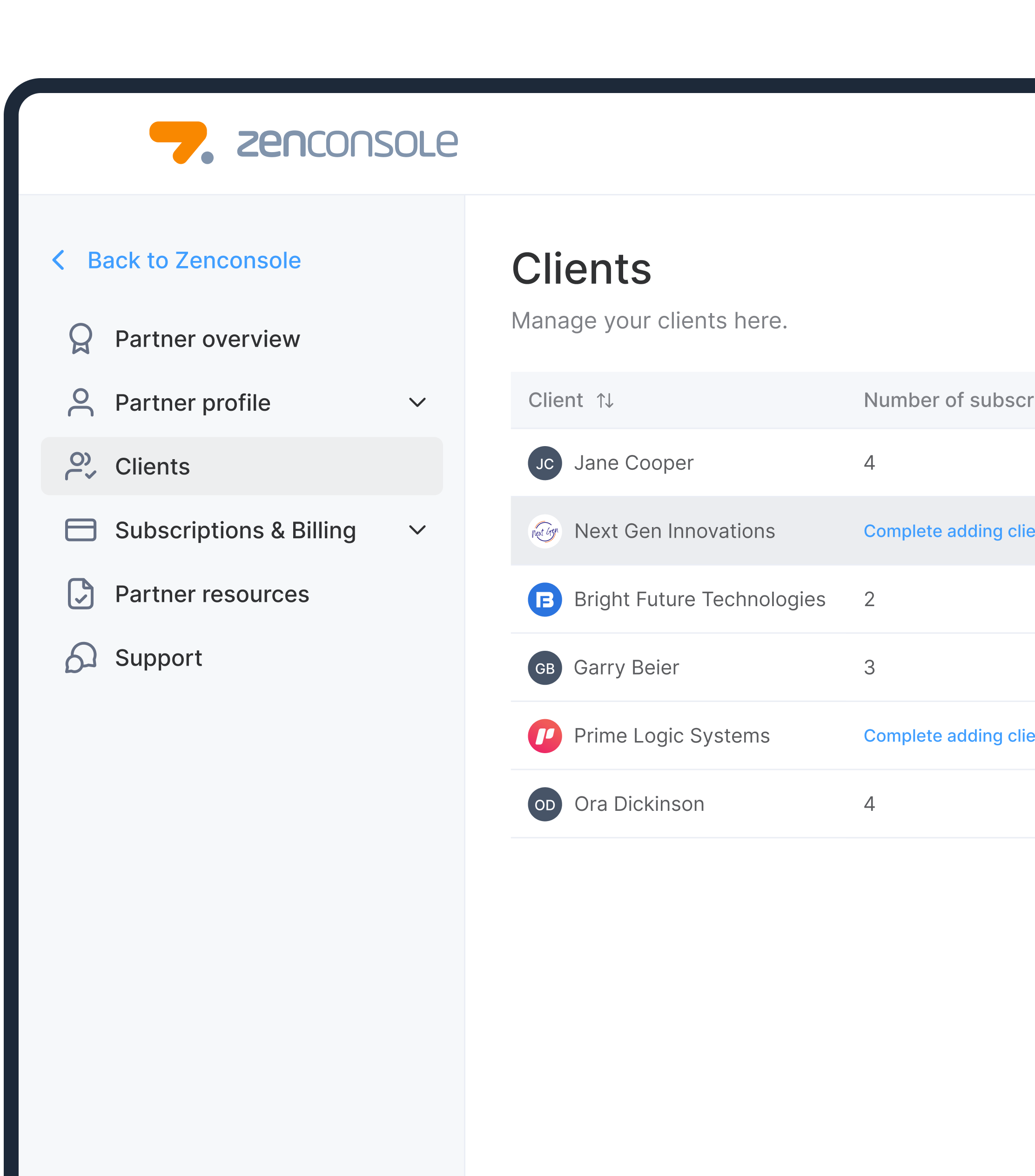Click Garry Beier's subscription count 3
Screen dimensions: 1035x1176
[x=869, y=668]
